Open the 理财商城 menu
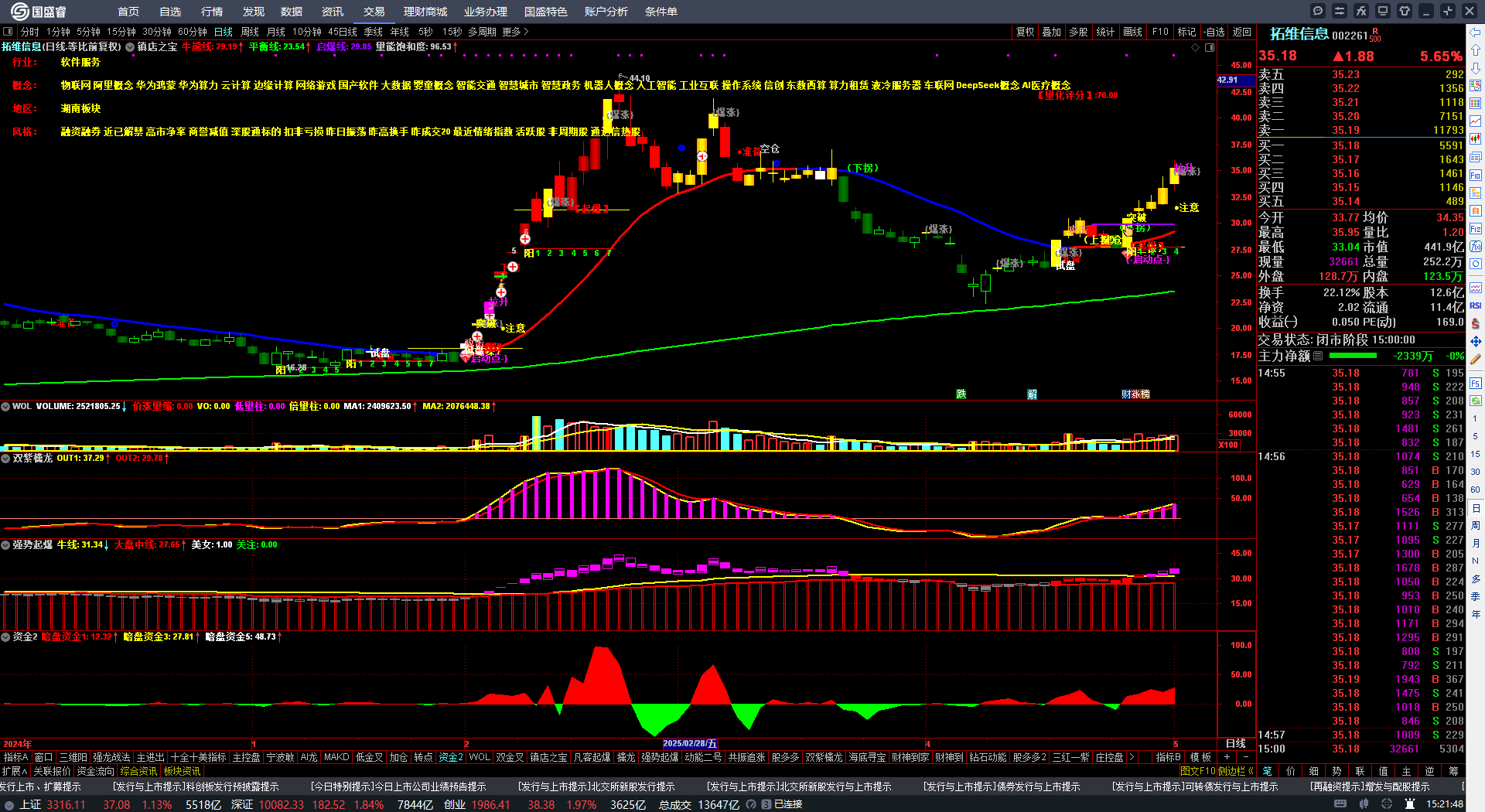 425,12
